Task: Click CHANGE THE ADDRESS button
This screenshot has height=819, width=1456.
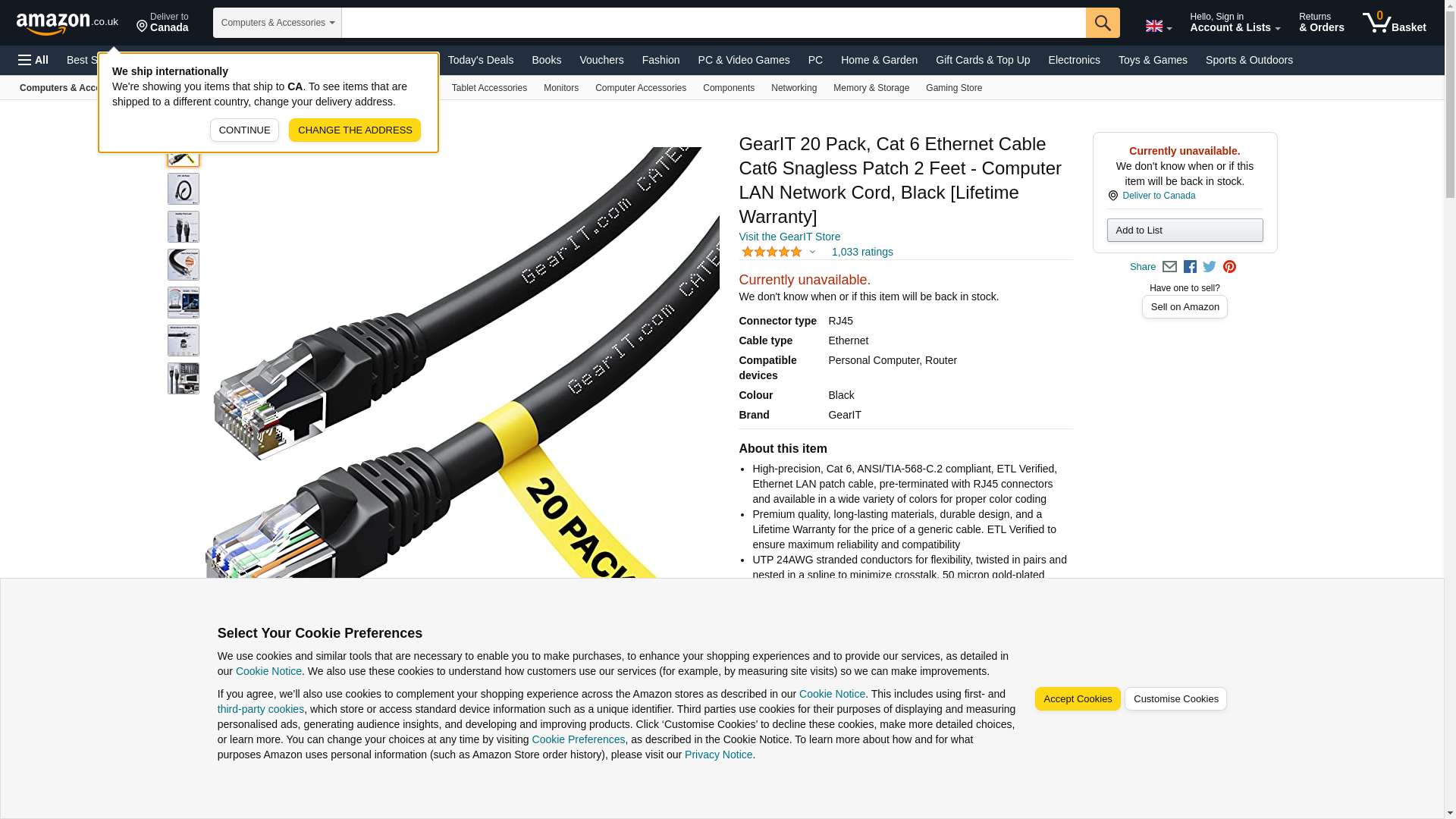Action: [x=354, y=130]
